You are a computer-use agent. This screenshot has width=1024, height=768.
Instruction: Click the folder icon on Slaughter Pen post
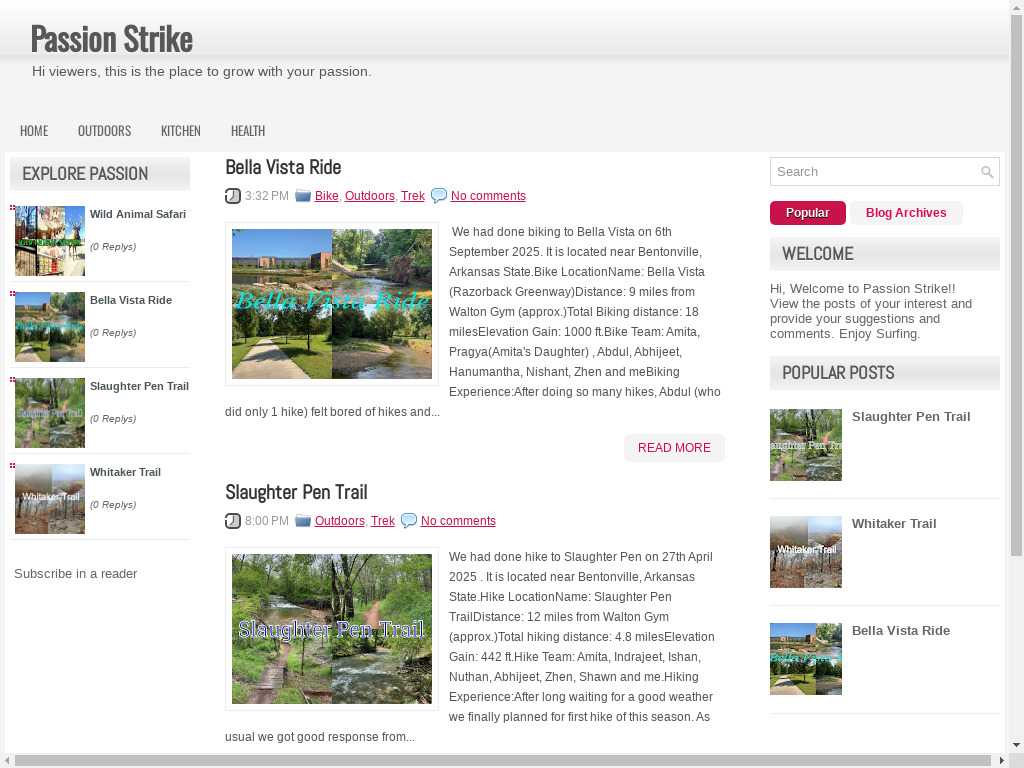(303, 521)
